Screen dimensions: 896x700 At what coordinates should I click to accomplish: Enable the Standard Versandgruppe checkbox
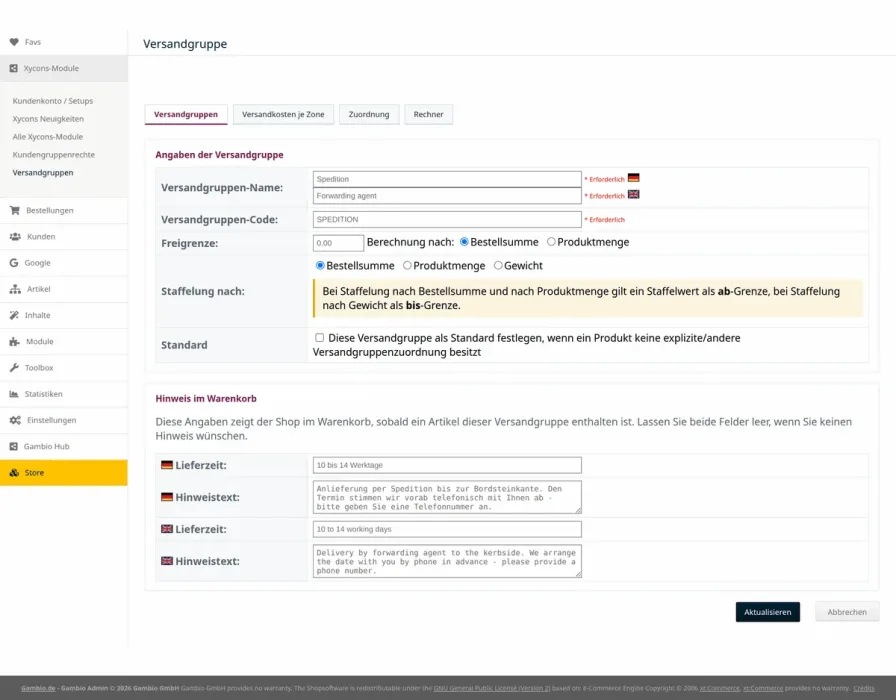point(319,338)
